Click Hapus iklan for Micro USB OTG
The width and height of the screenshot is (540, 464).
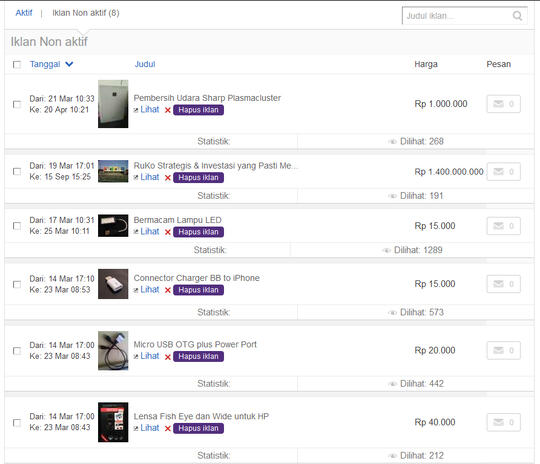pyautogui.click(x=198, y=356)
